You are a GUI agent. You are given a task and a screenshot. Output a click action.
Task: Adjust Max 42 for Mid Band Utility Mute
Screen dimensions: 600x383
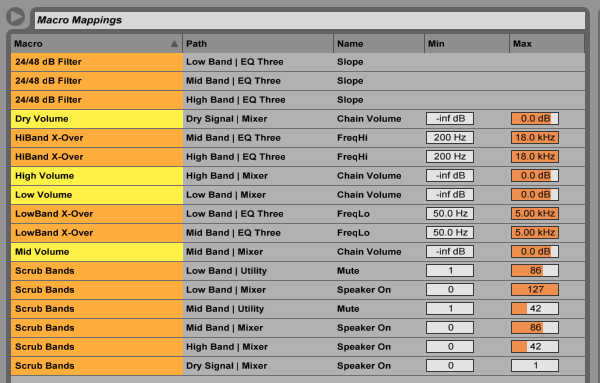(535, 309)
